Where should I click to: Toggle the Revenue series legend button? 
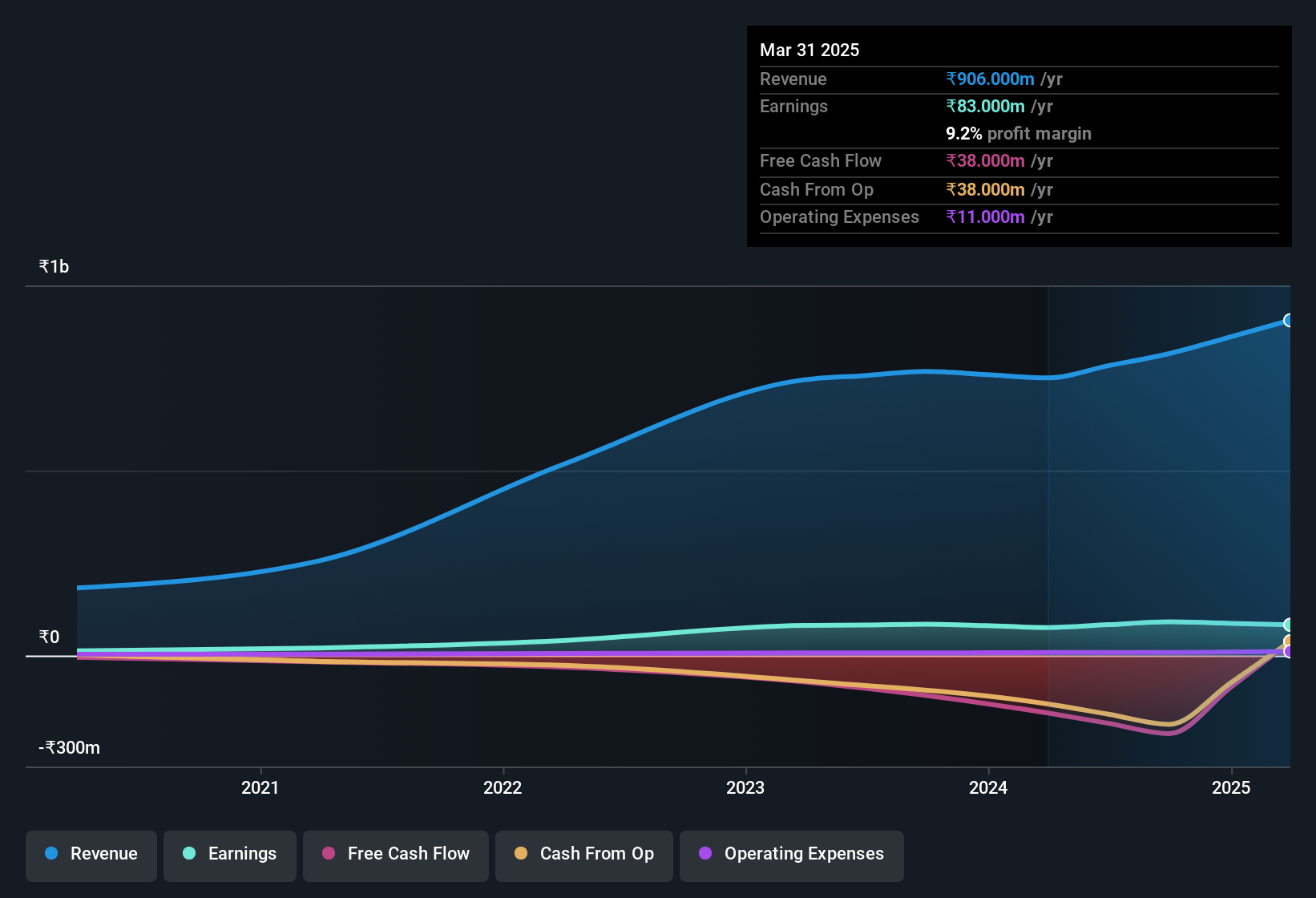pos(91,855)
